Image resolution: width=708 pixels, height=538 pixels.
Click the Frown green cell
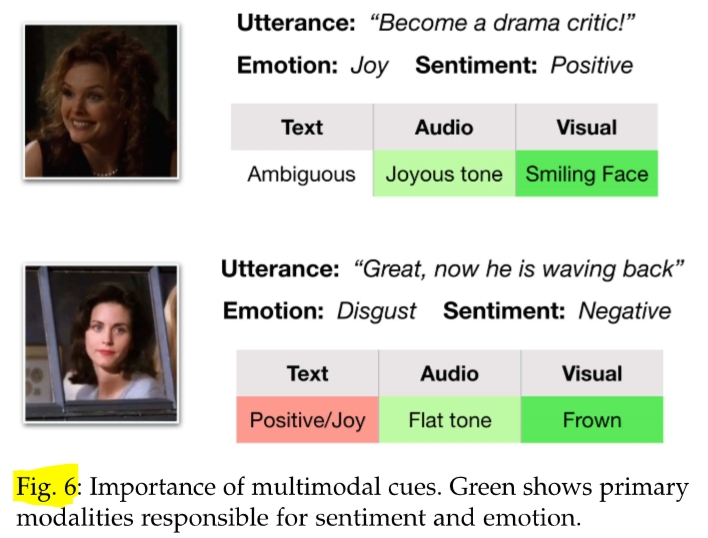pos(592,420)
